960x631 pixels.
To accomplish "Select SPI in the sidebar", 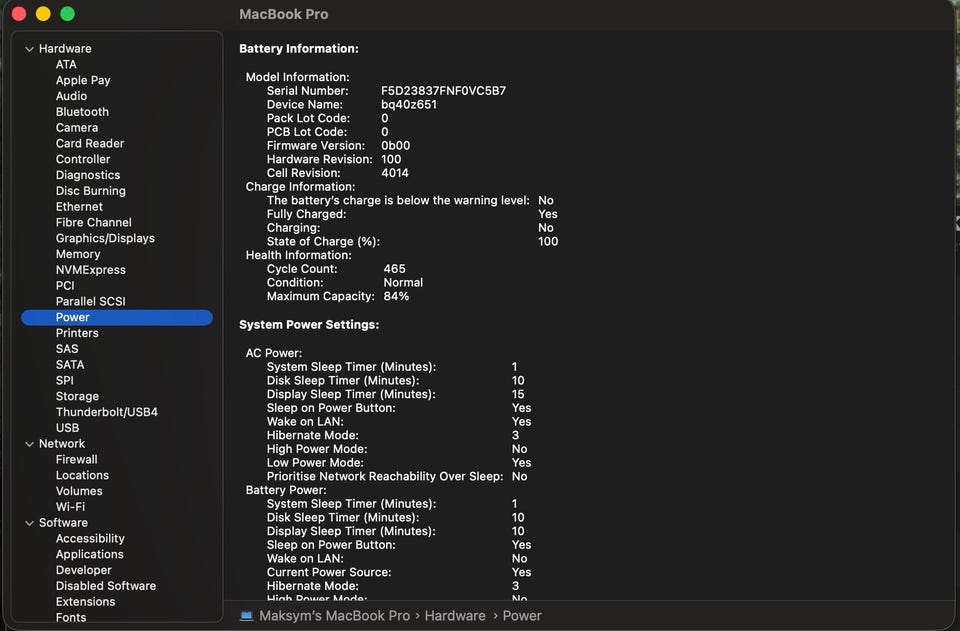I will point(64,381).
